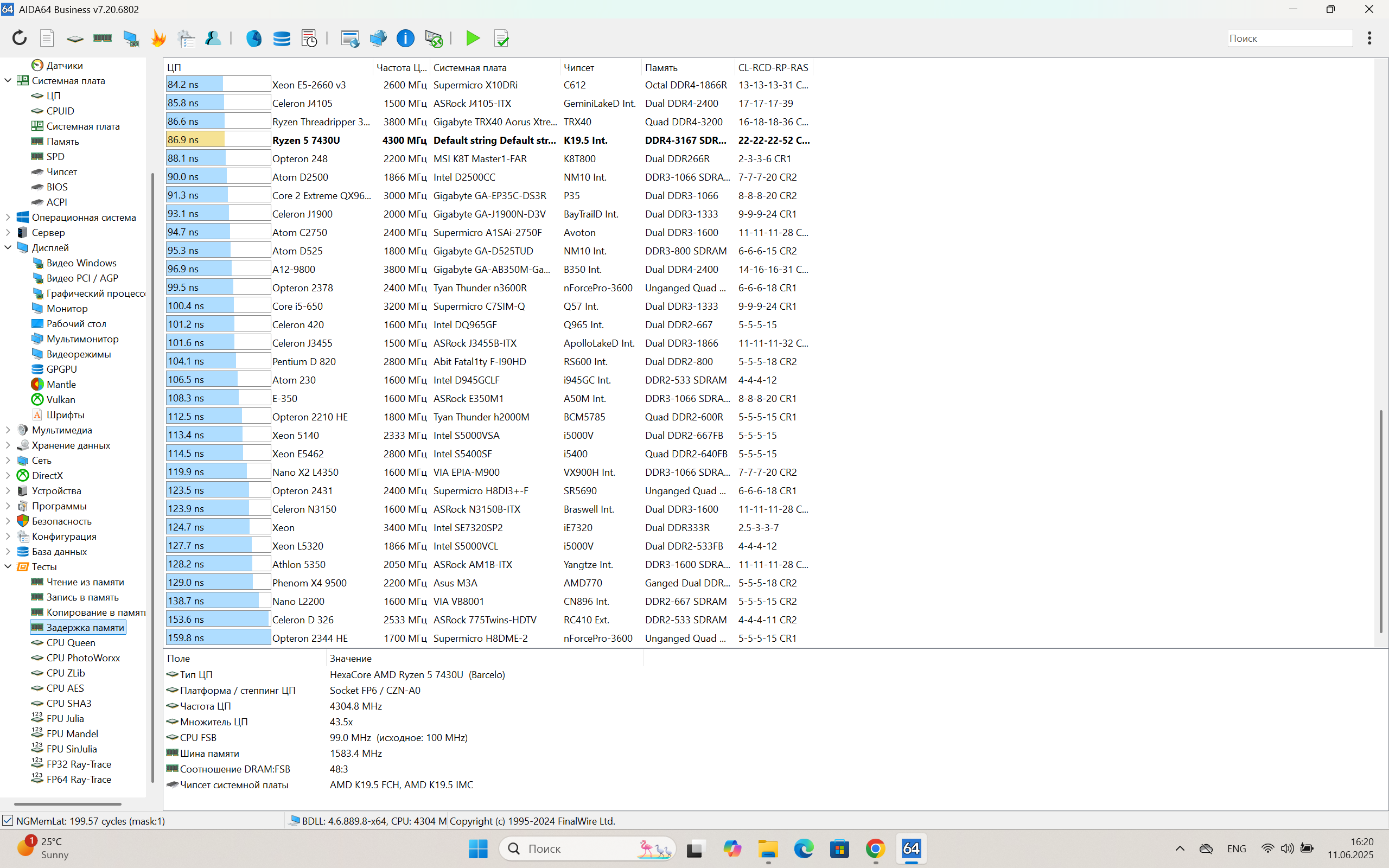Sort by the Частота ЦП column header
This screenshot has height=868, width=1389.
click(x=400, y=67)
